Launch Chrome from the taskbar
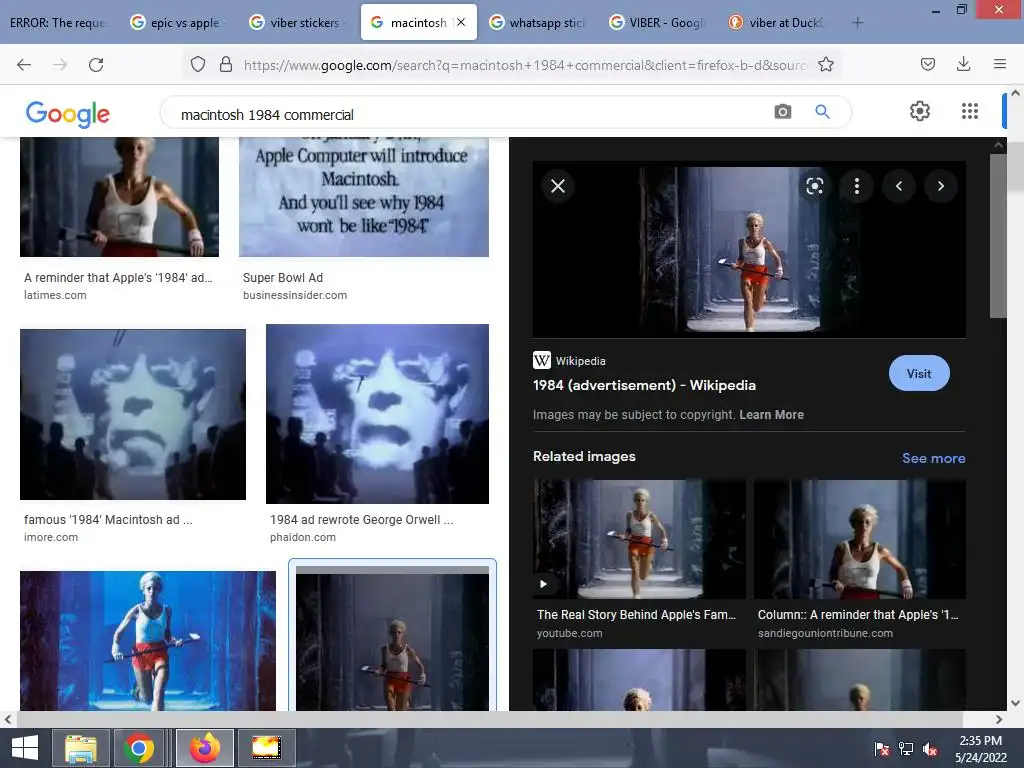 [138, 748]
